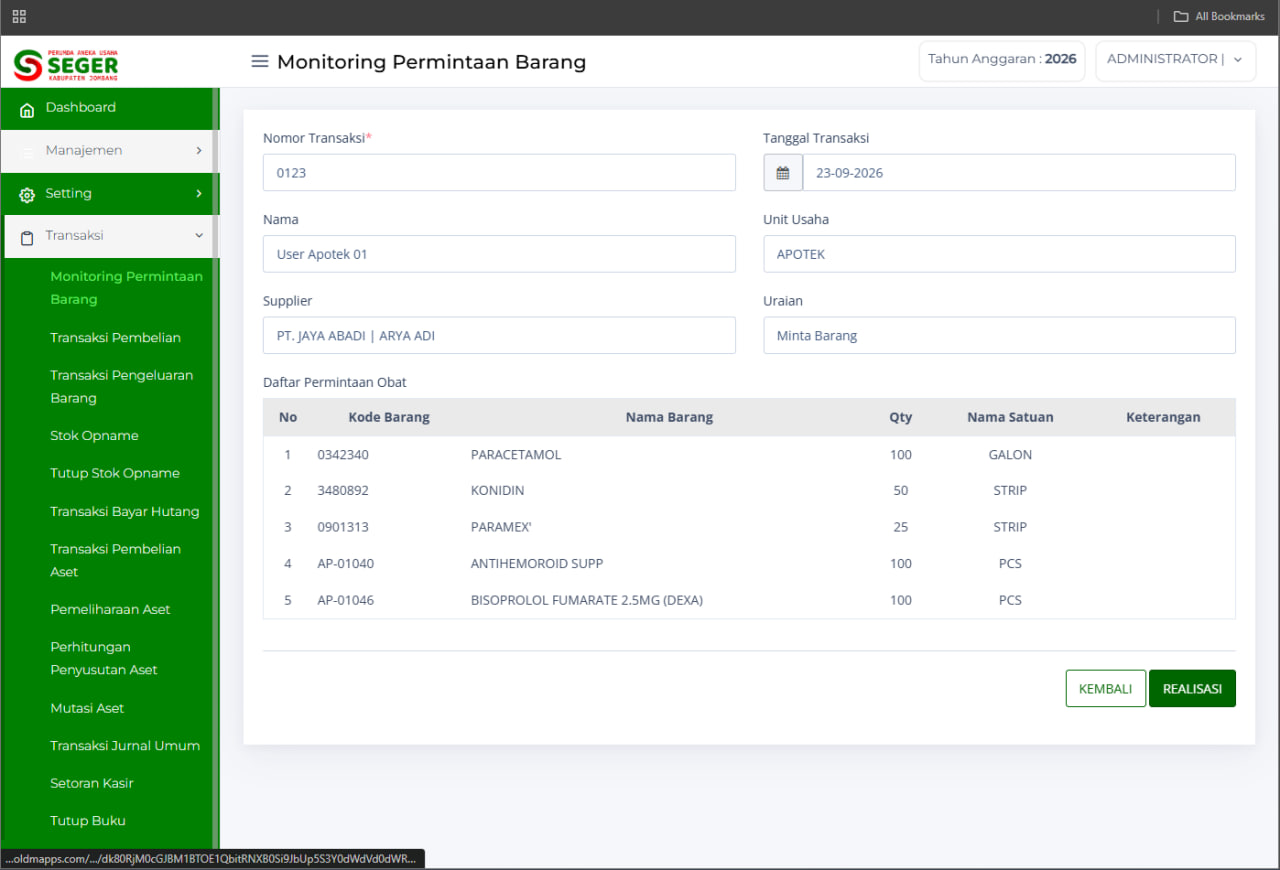Click BISOPROLOL FUMARATE 2.5MG (DEXA) row

(x=749, y=600)
